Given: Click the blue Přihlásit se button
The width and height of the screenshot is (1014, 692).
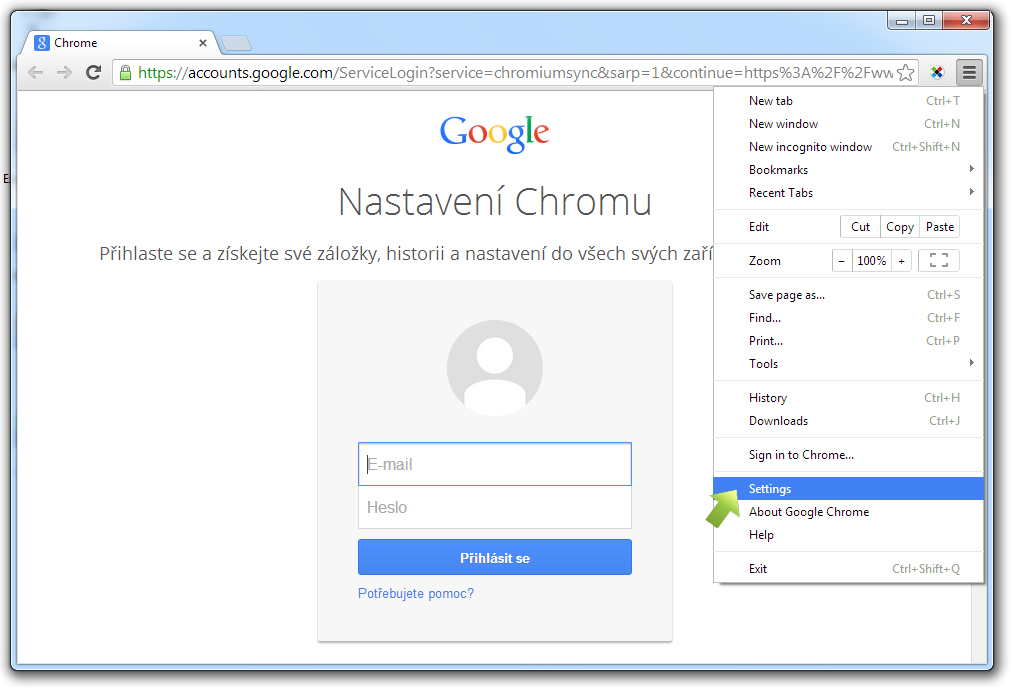Looking at the screenshot, I should [x=495, y=557].
